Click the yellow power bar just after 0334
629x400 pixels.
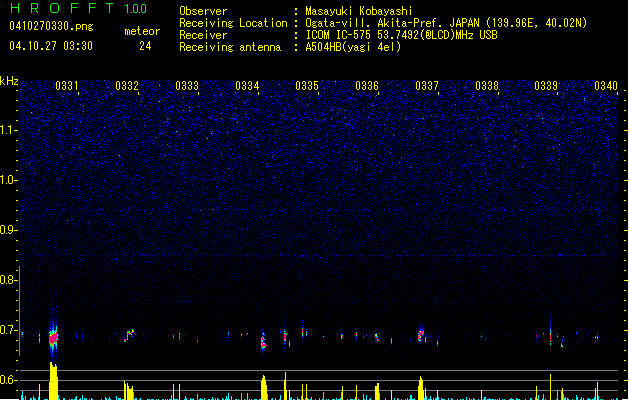(x=264, y=387)
